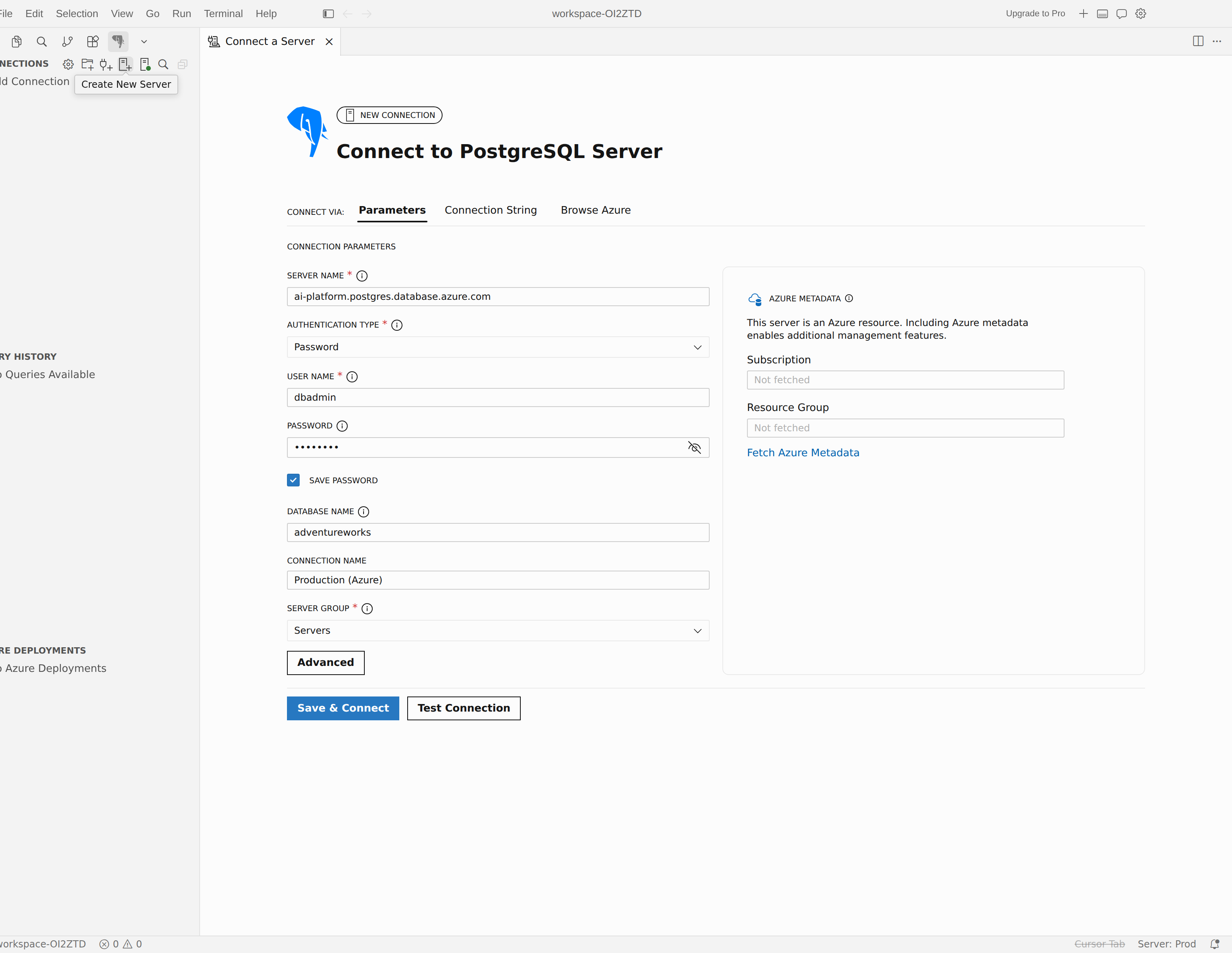Switch to the Browse Azure tab
1232x953 pixels.
click(596, 210)
